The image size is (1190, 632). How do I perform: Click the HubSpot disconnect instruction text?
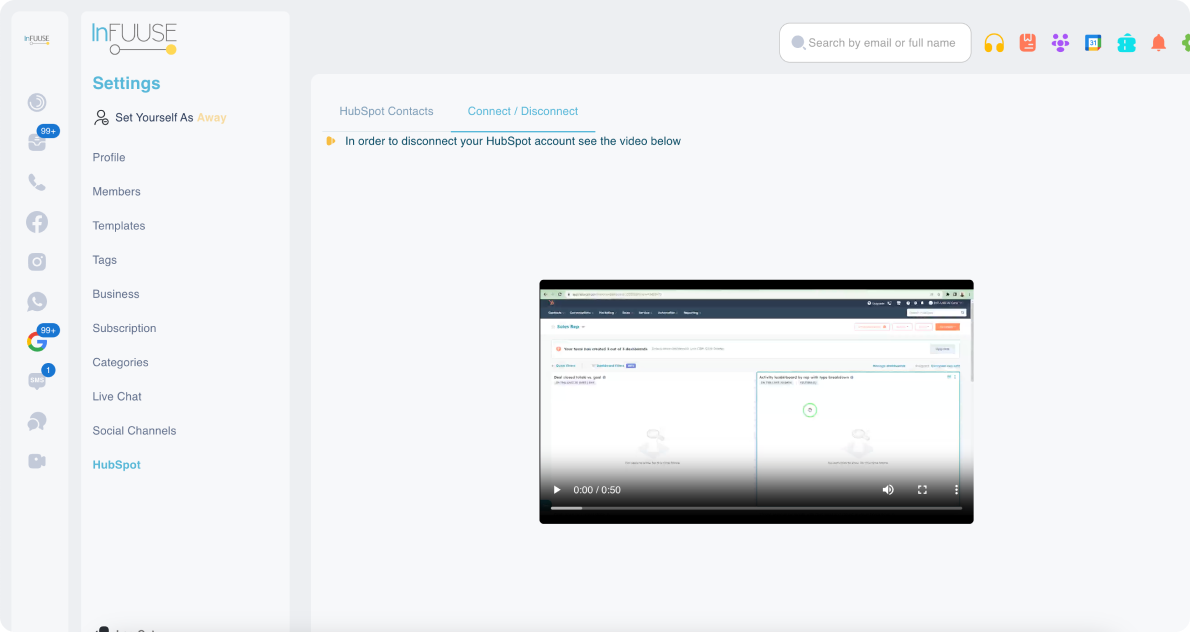(513, 141)
